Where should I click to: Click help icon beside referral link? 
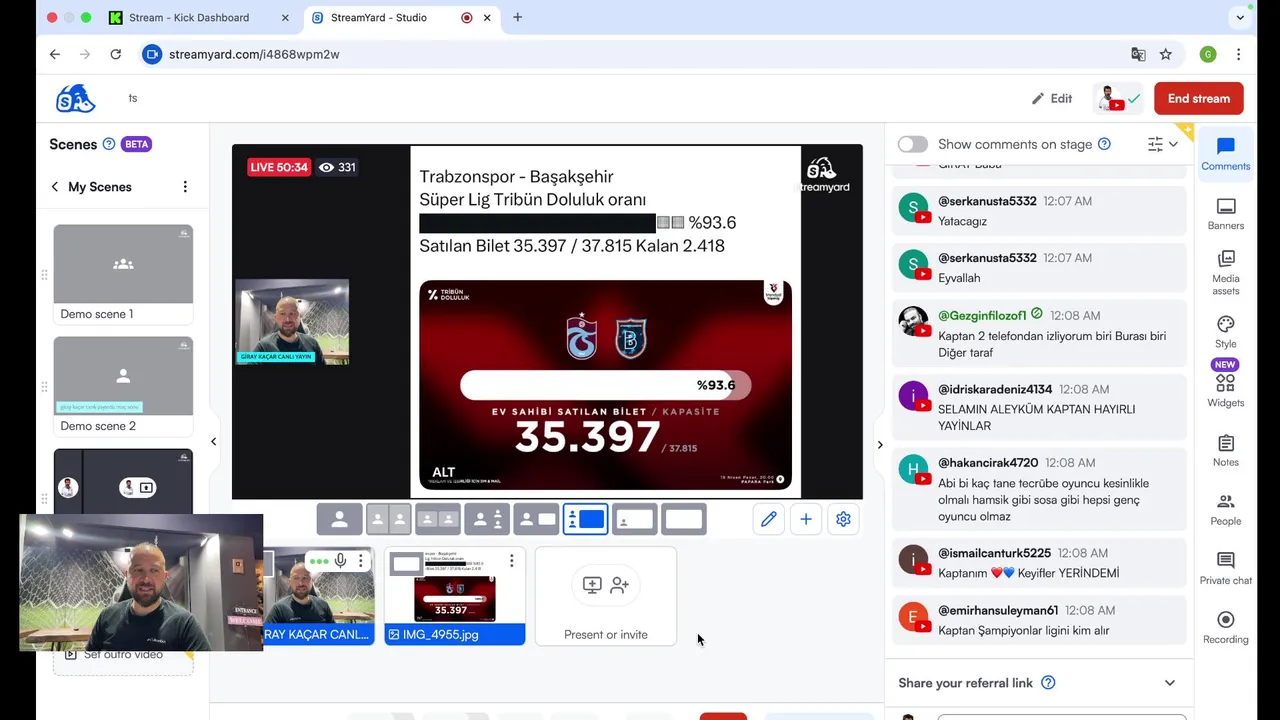[1048, 683]
